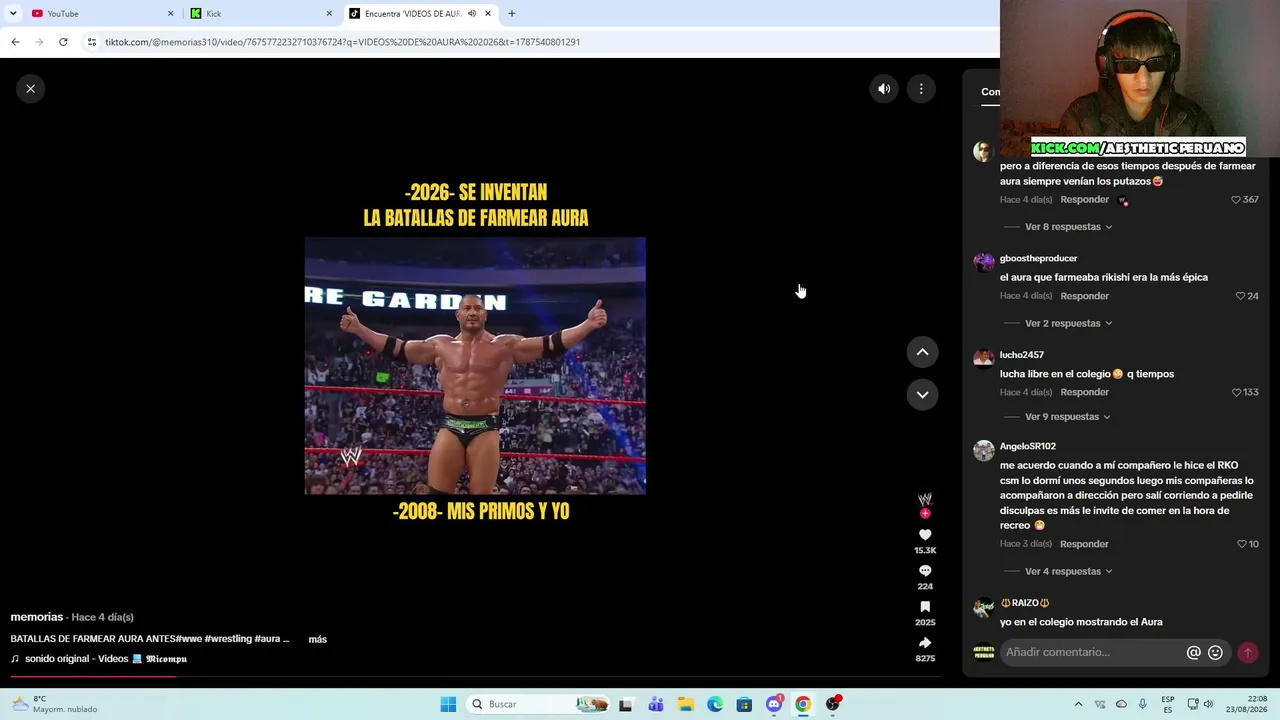Screen dimensions: 1280x720
Task: Launch Microsoft Edge from the taskbar
Action: pos(715,704)
